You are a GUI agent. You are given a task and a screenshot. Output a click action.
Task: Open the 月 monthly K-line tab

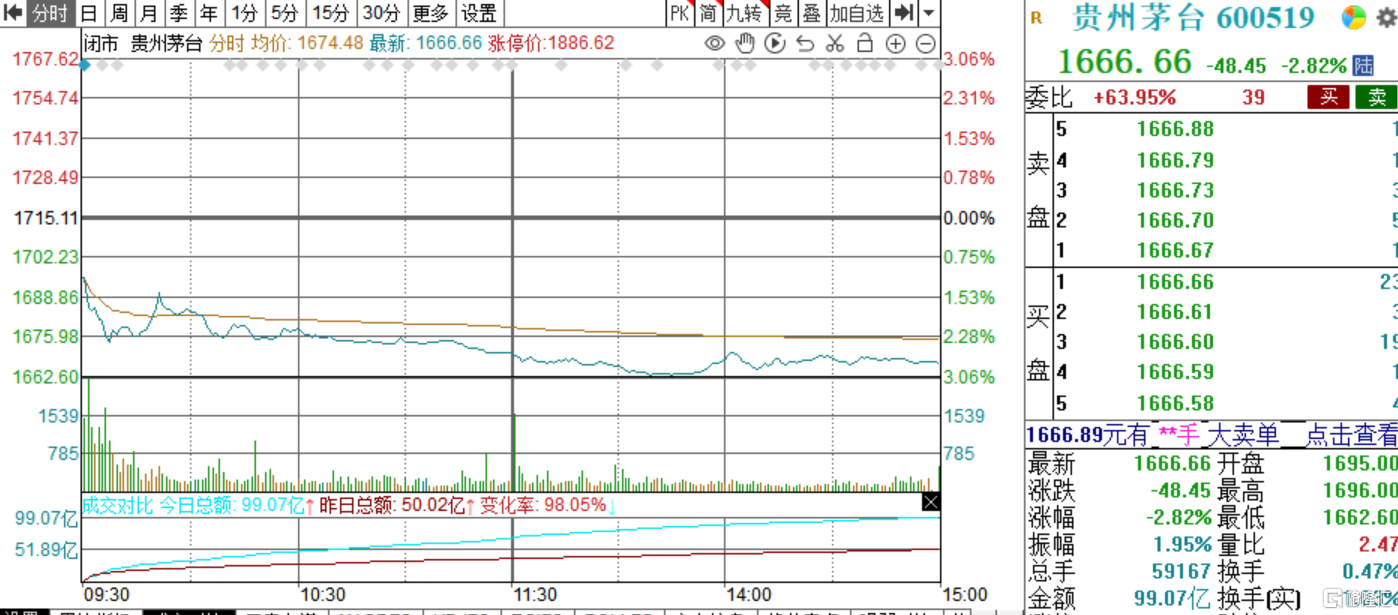[149, 13]
